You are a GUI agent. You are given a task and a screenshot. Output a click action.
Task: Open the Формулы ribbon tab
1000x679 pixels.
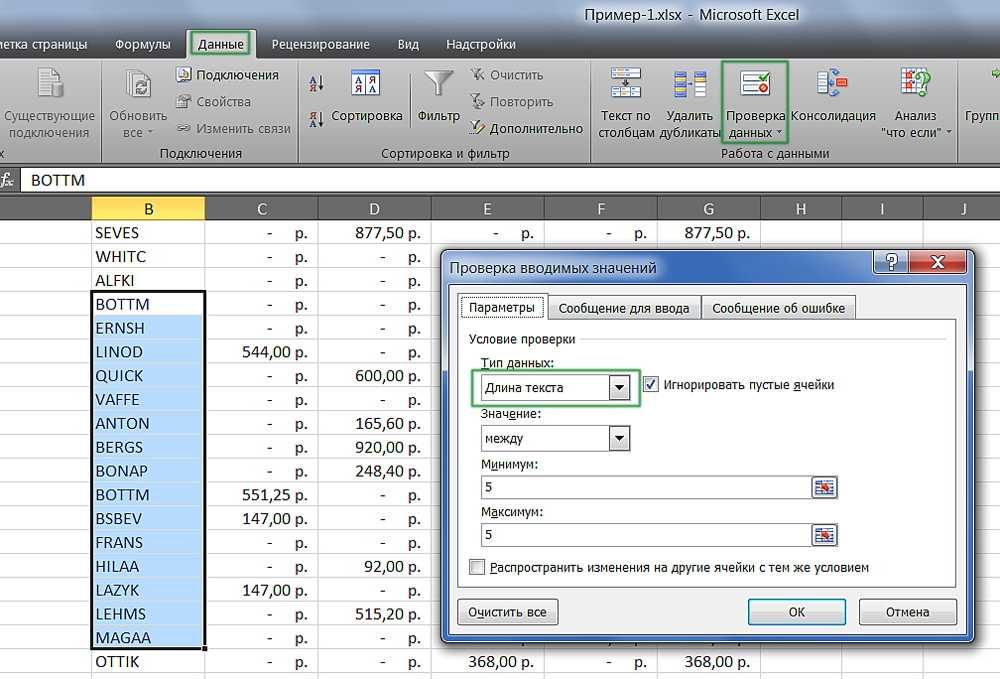(142, 44)
